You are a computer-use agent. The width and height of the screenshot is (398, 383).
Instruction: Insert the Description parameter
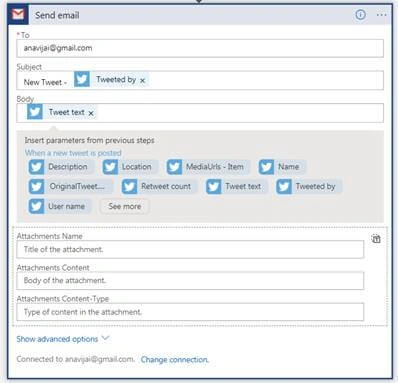[x=61, y=167]
